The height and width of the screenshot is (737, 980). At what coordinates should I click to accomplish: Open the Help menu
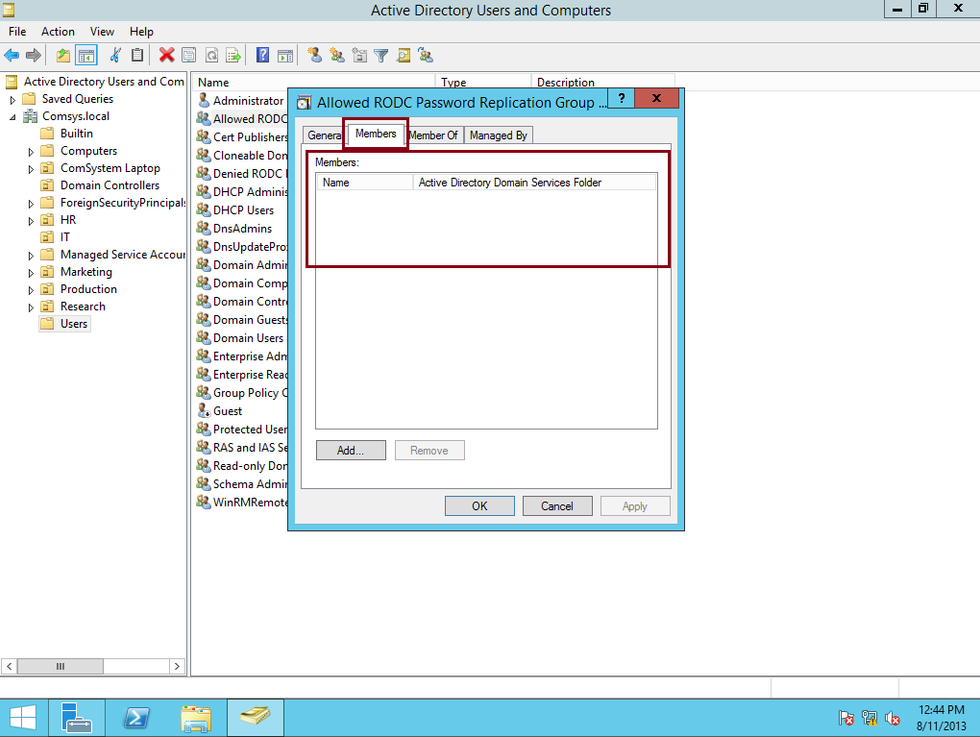point(141,31)
